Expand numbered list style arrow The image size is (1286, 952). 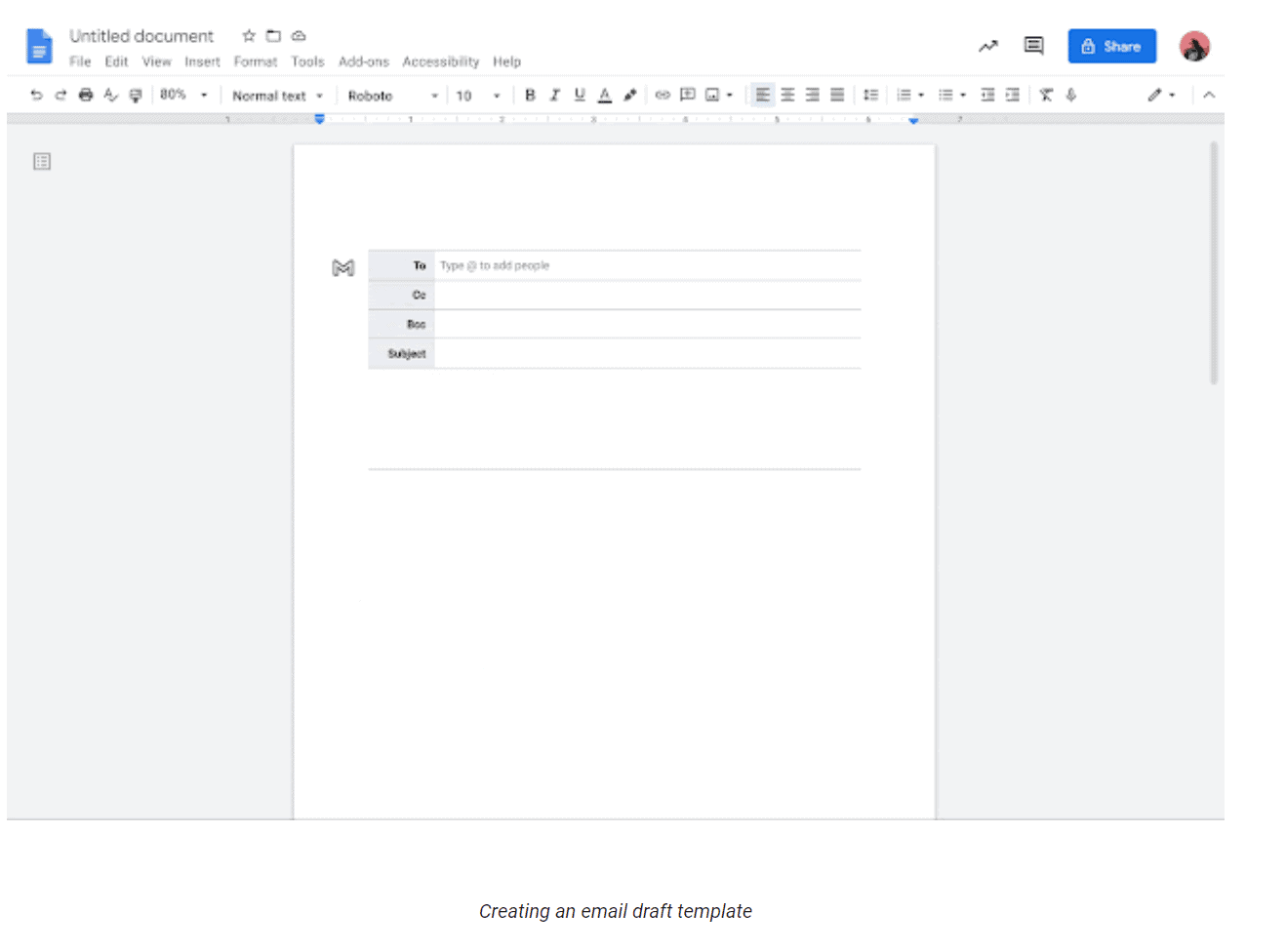(921, 96)
